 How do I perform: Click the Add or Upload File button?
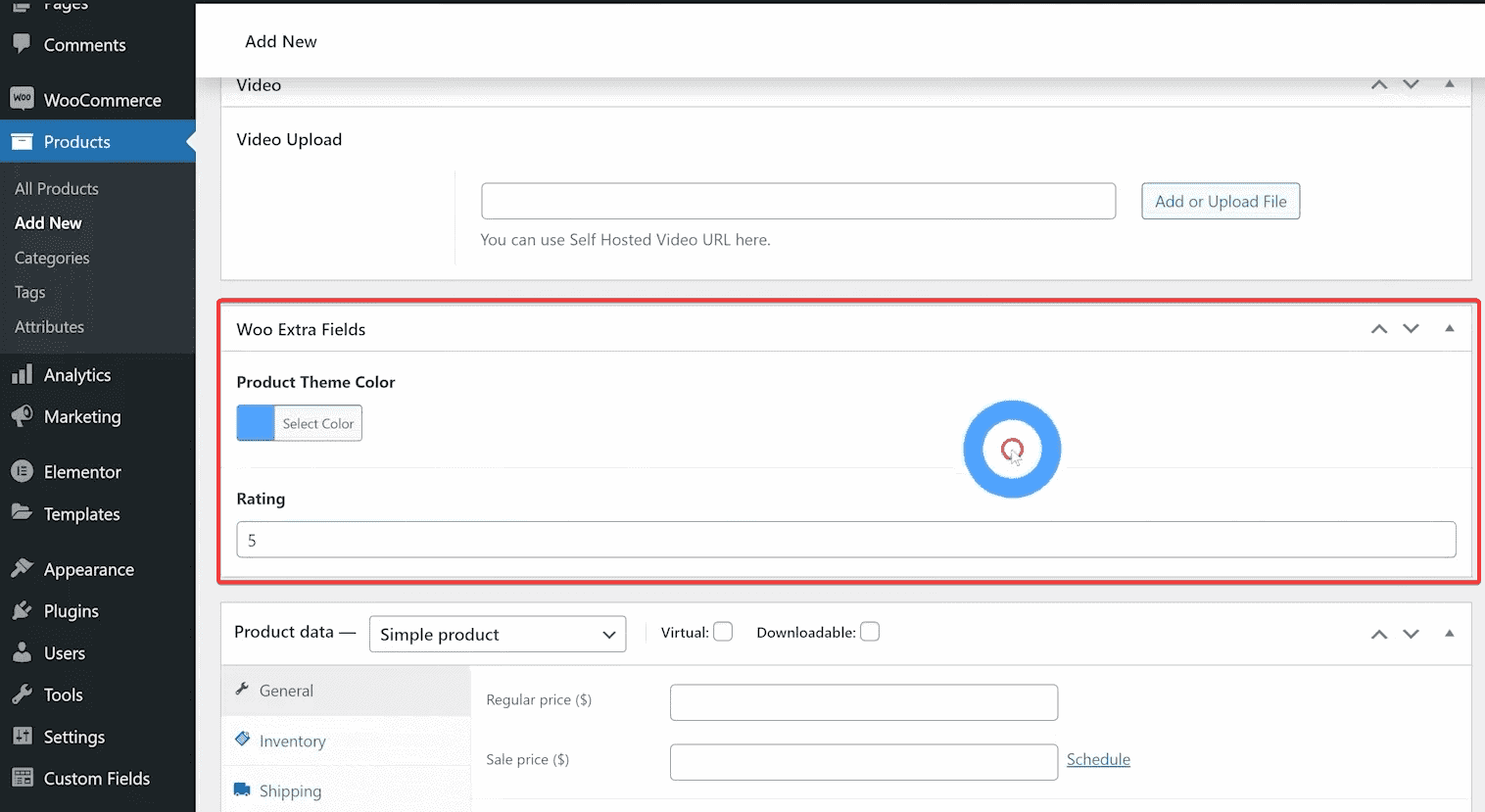click(x=1220, y=200)
